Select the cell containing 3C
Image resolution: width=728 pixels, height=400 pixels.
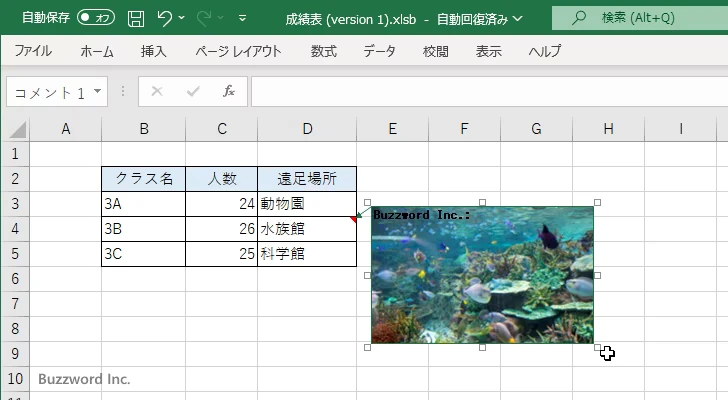143,254
